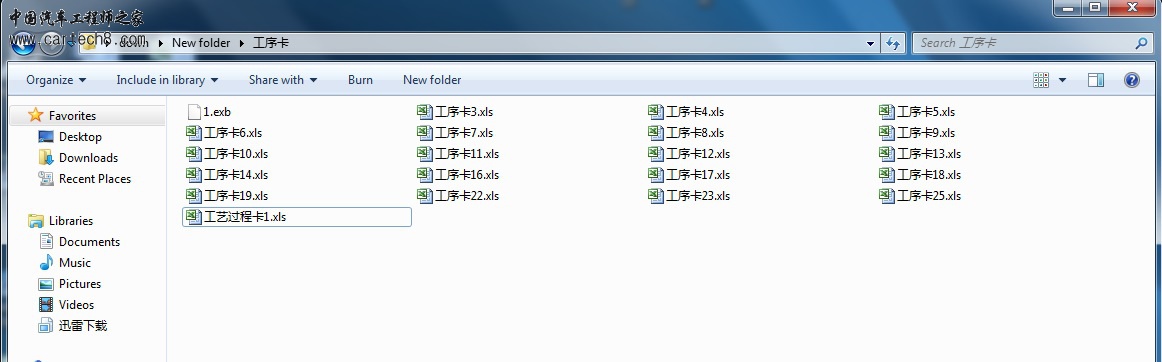This screenshot has height=362, width=1162.
Task: Click the Excel icon of 工艺过程卡1.xls
Action: tap(193, 217)
